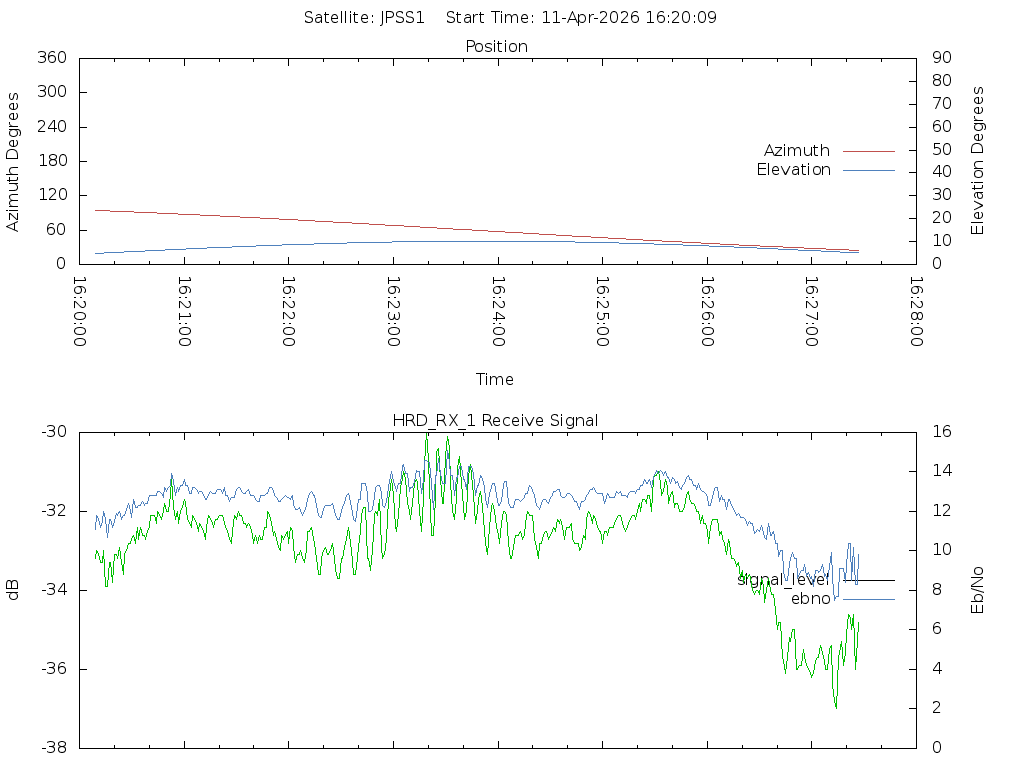The width and height of the screenshot is (1024, 768).
Task: Click the Azimuth Degrees axis label
Action: [x=14, y=161]
